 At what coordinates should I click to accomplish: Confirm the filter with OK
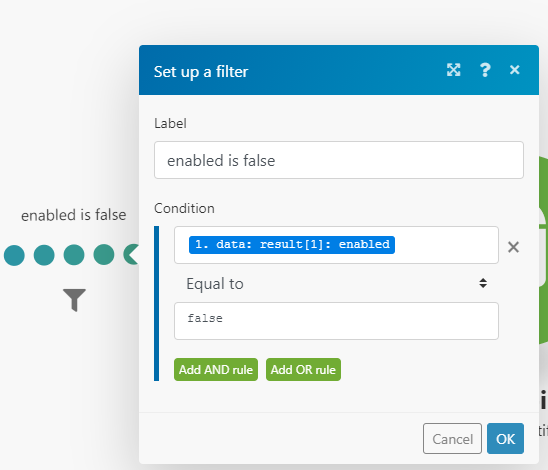click(505, 439)
